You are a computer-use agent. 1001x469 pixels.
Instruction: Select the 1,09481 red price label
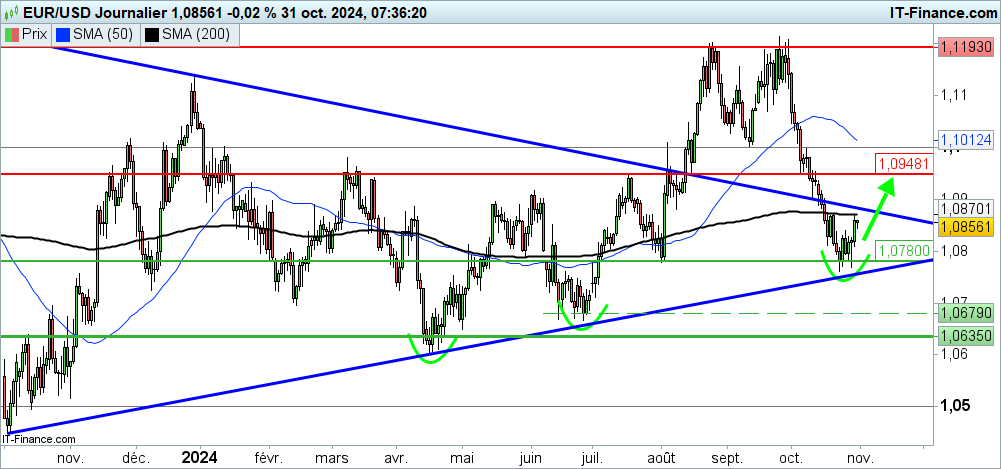click(x=902, y=162)
